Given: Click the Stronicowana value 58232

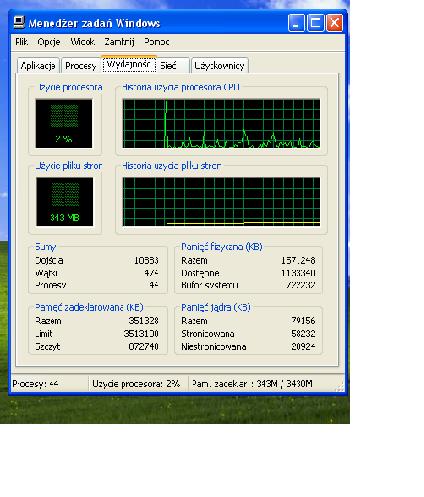Looking at the screenshot, I should pyautogui.click(x=303, y=334).
